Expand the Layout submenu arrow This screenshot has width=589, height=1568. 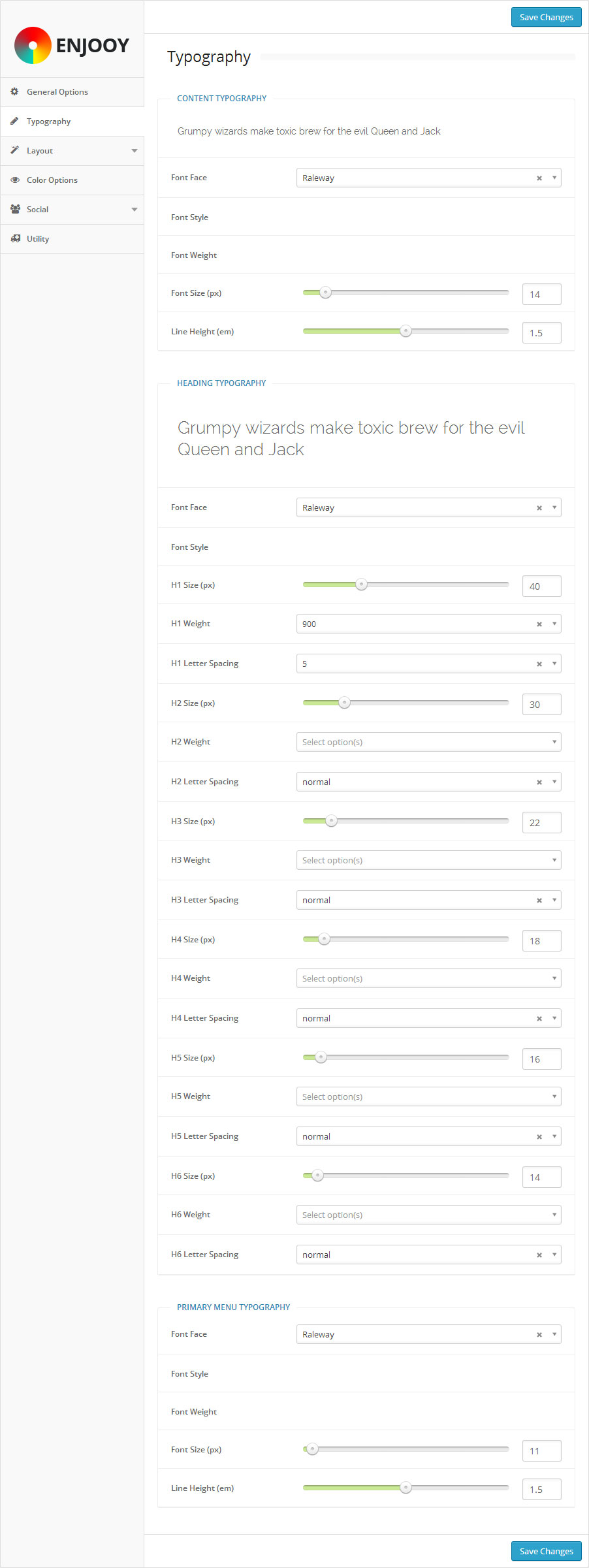pos(134,151)
